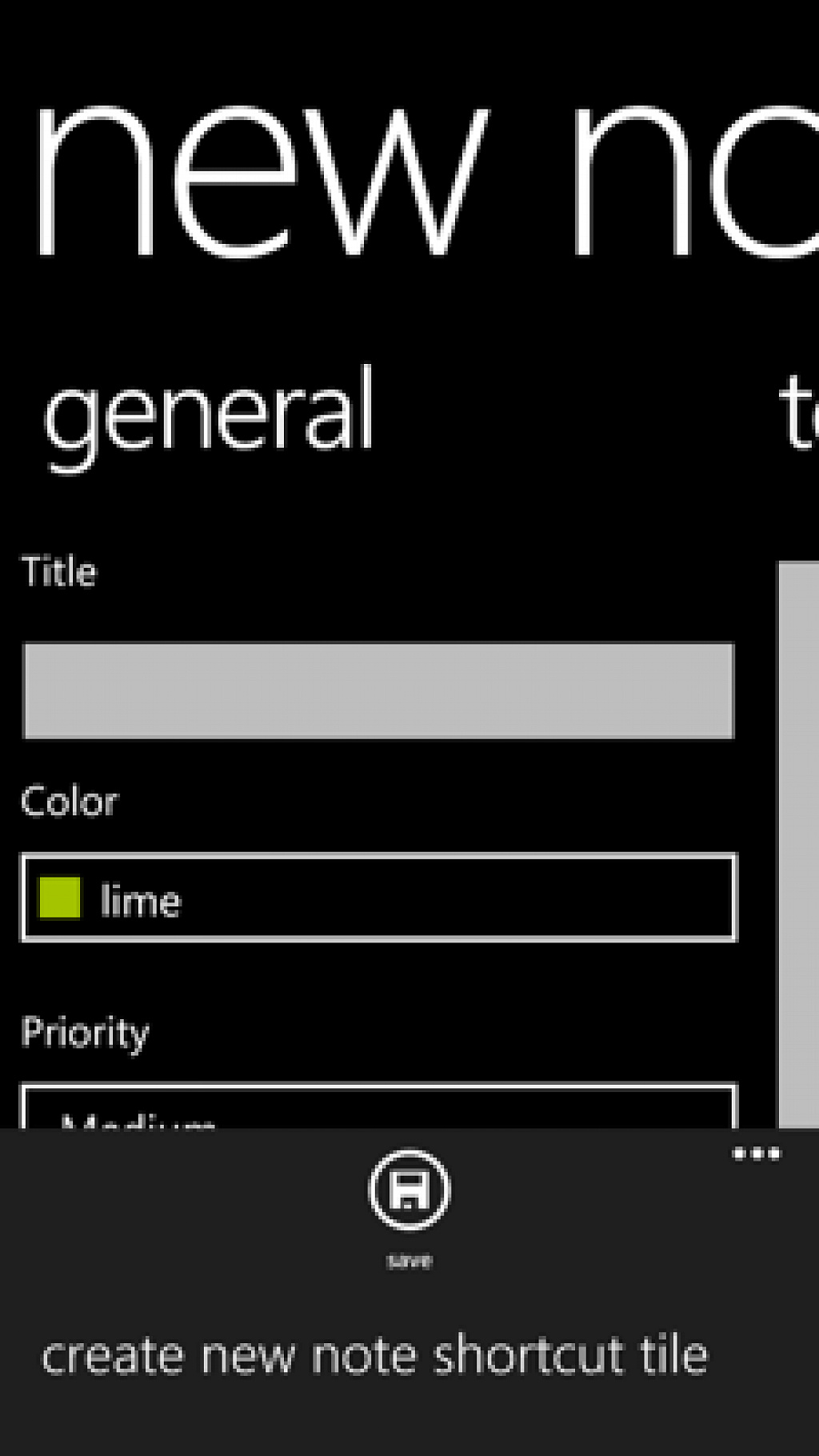The width and height of the screenshot is (819, 1456).
Task: Click the Title field label
Action: coord(59,571)
